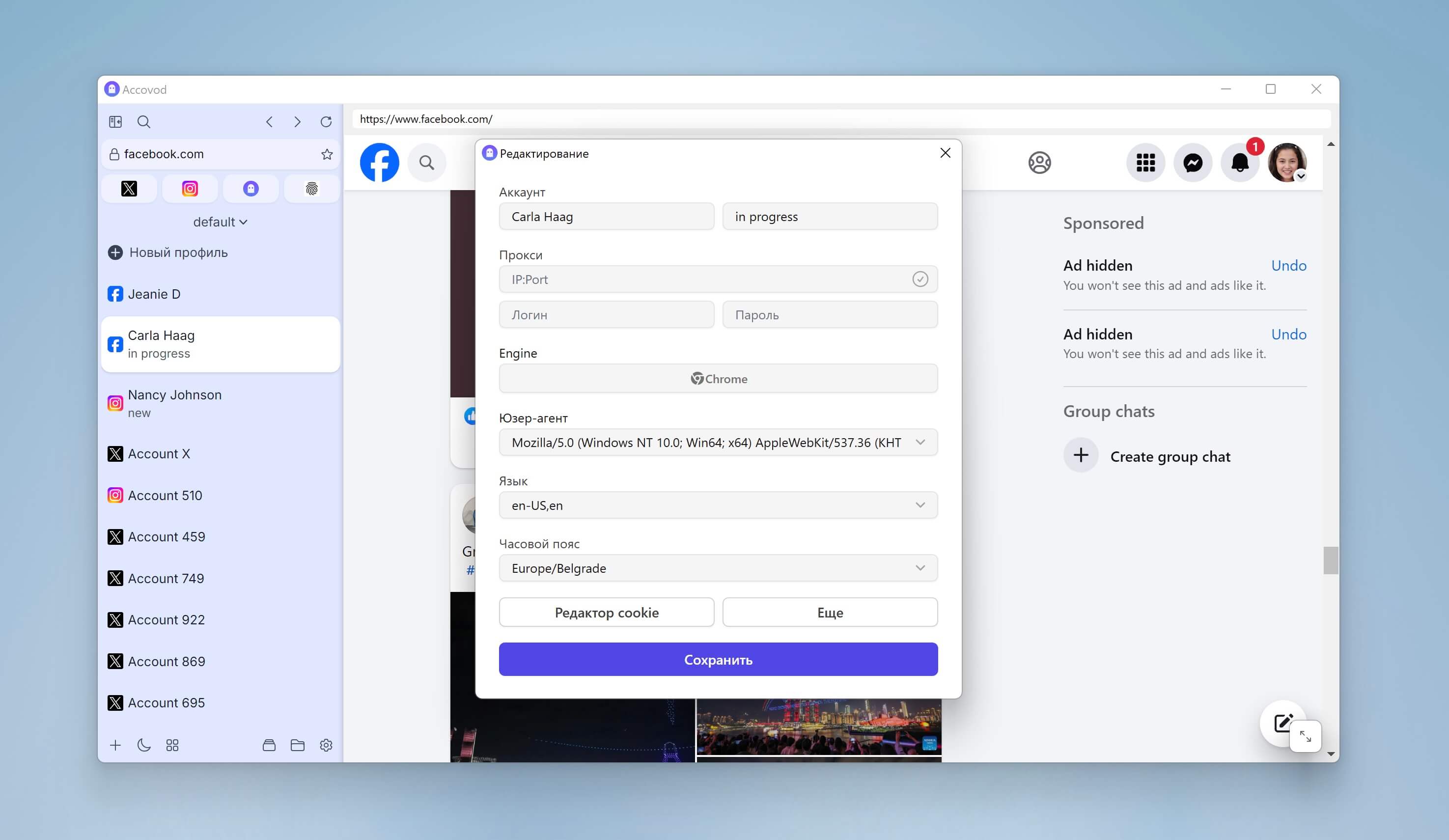Click the IP:Port proxy input field

point(701,280)
